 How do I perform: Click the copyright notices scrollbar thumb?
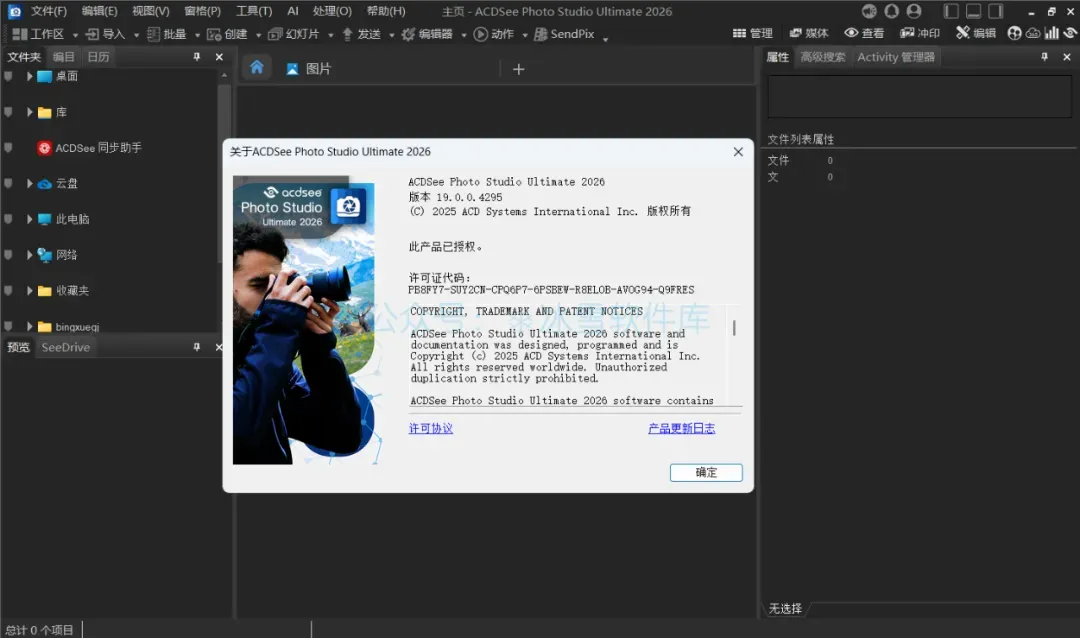click(734, 328)
